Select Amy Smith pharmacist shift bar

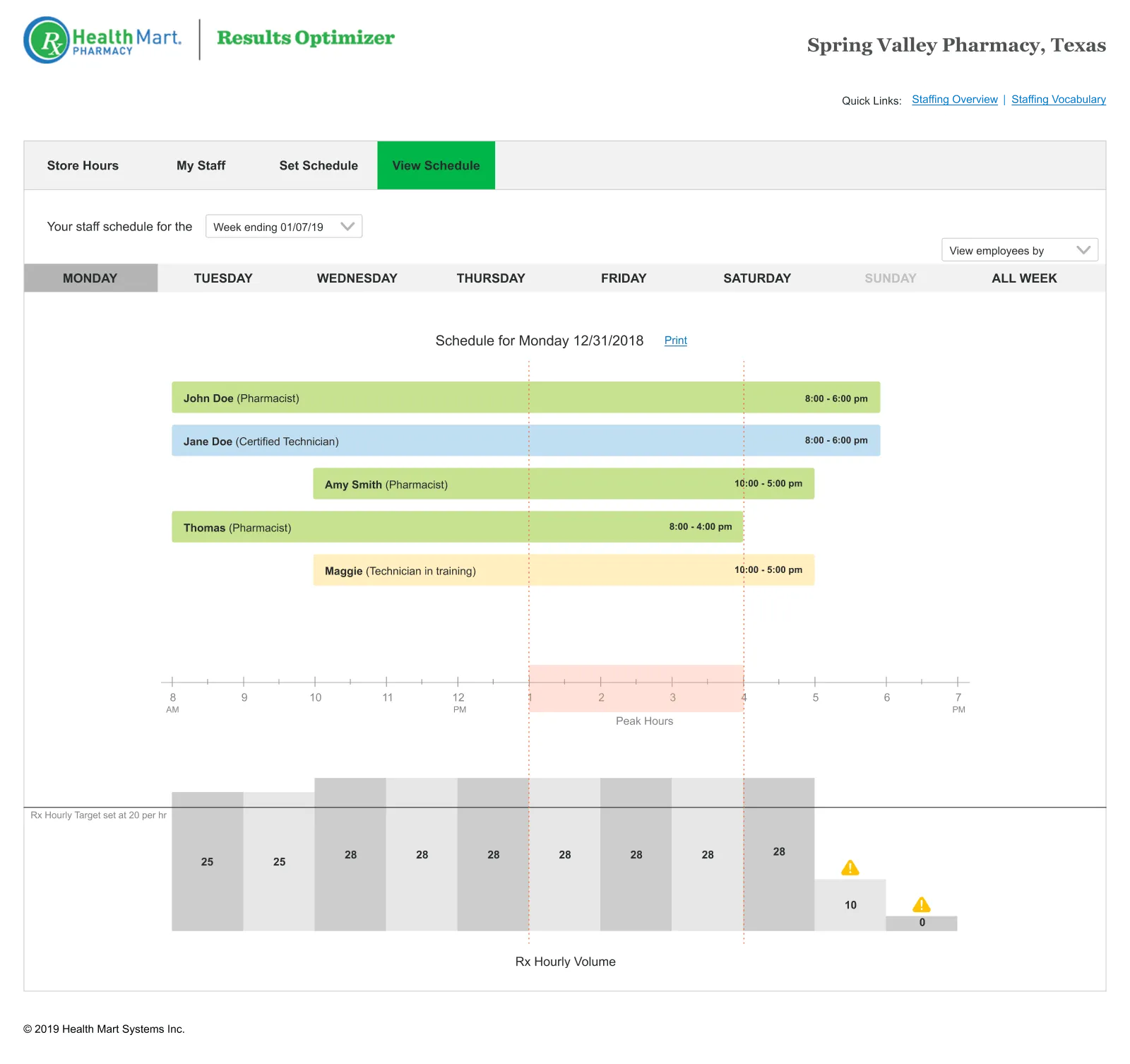tap(564, 484)
